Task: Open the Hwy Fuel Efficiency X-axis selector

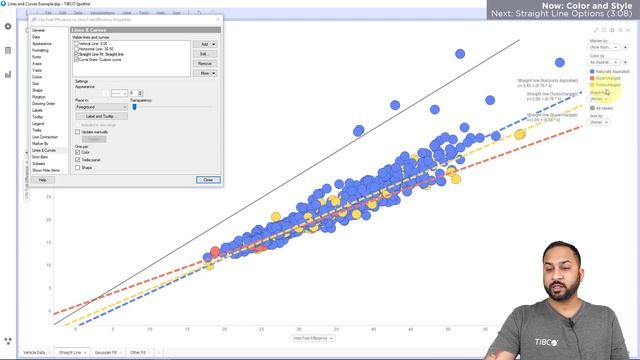Action: pyautogui.click(x=312, y=338)
